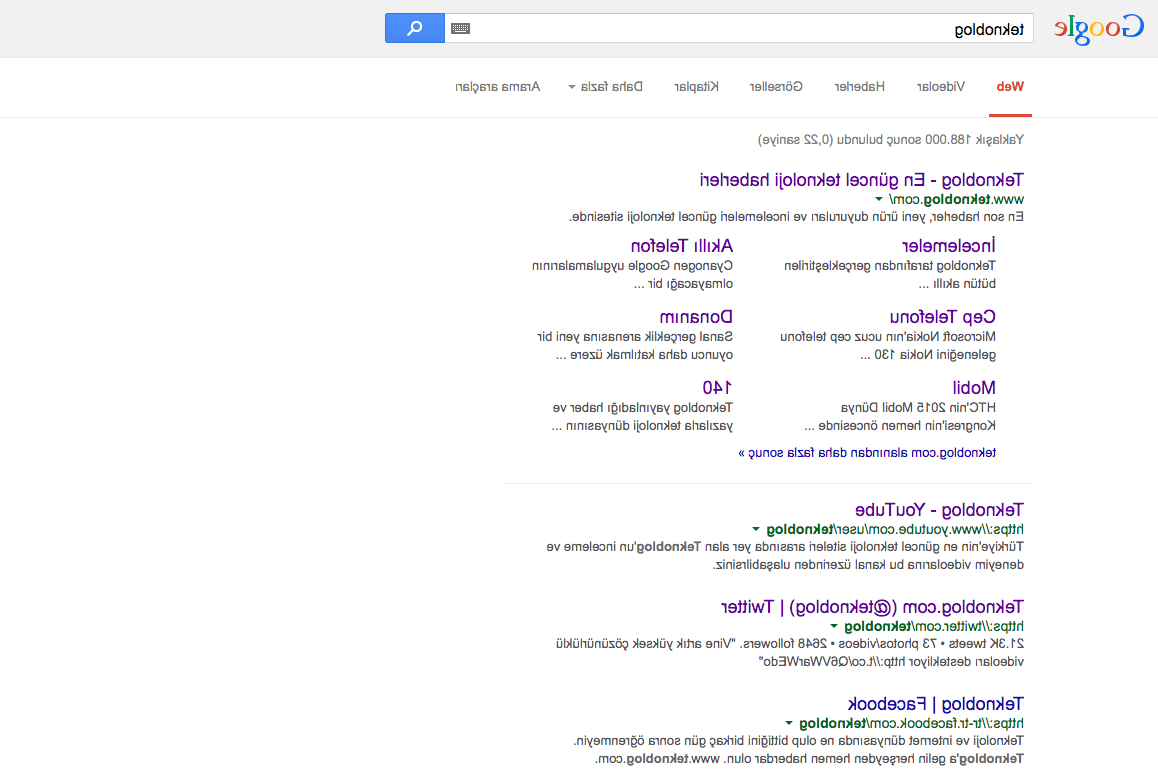Screen dimensions: 1158x775
Task: Expand dropdown arrow next to twitter.com/teknoblog URL
Action: pyautogui.click(x=834, y=626)
